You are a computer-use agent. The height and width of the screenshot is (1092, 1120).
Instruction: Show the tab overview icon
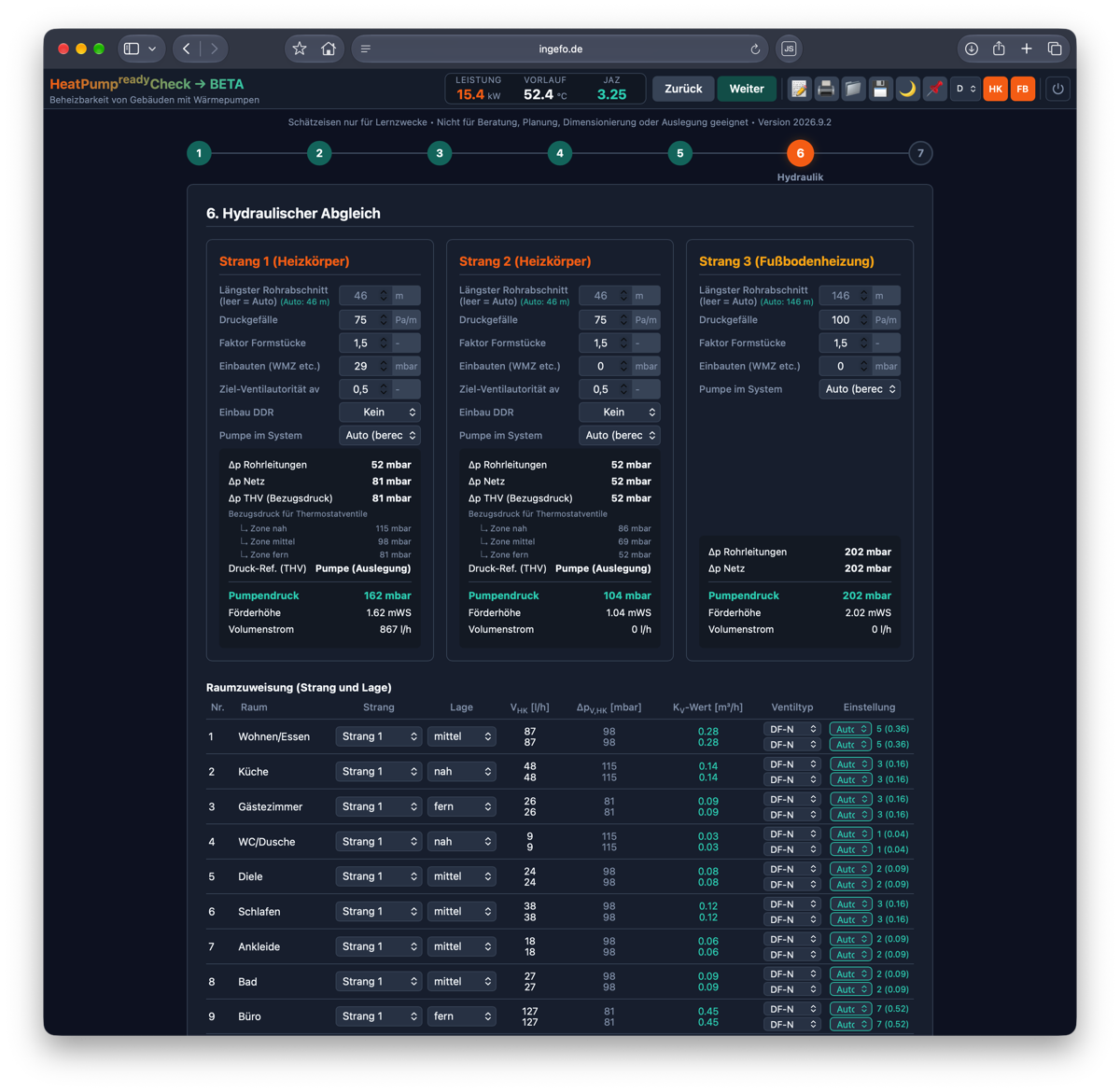click(1055, 49)
